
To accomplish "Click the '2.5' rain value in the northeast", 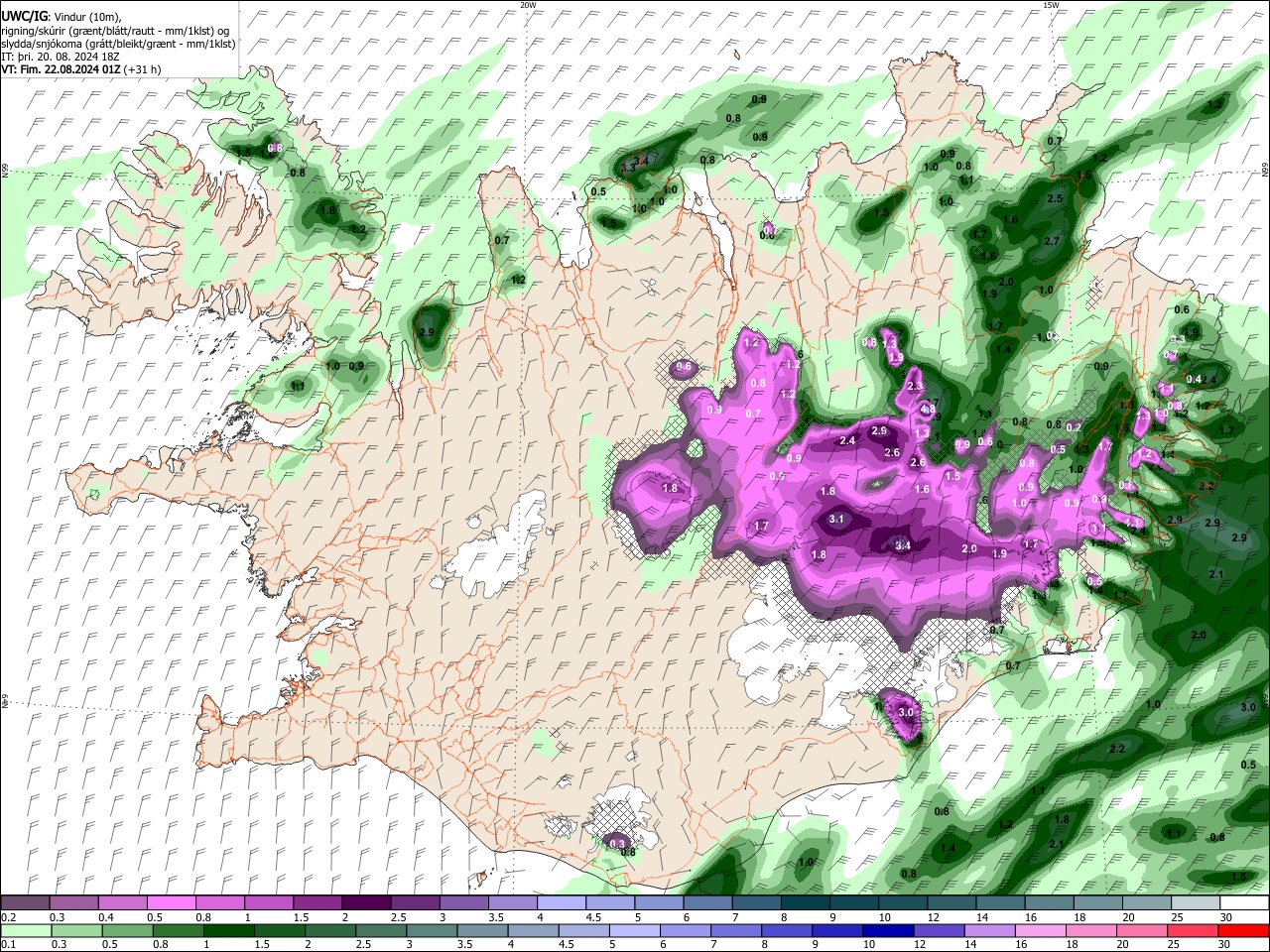I will [x=1055, y=199].
